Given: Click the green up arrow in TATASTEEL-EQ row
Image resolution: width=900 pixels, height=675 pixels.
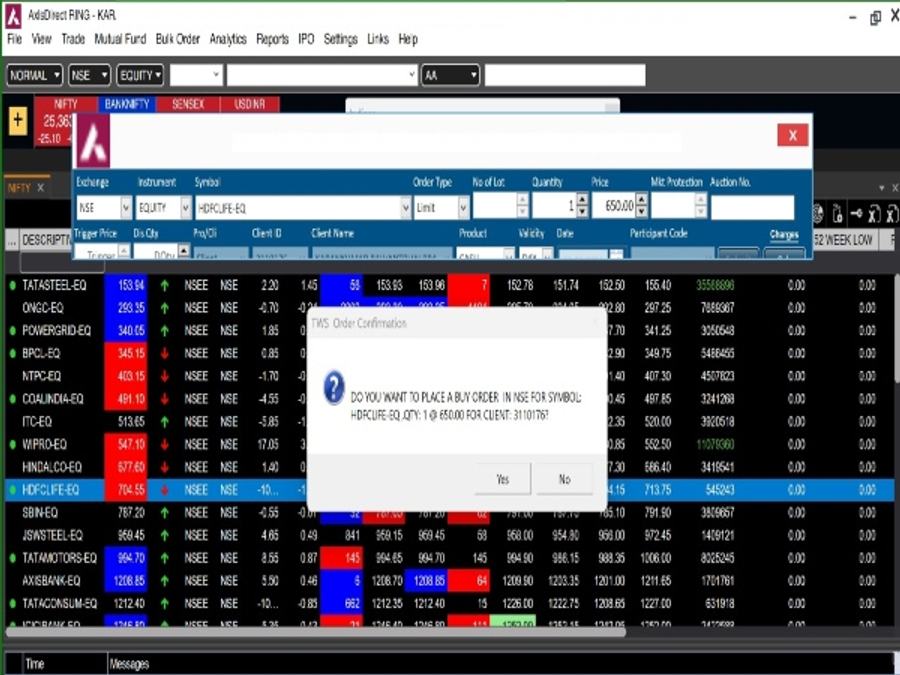Looking at the screenshot, I should coord(165,285).
